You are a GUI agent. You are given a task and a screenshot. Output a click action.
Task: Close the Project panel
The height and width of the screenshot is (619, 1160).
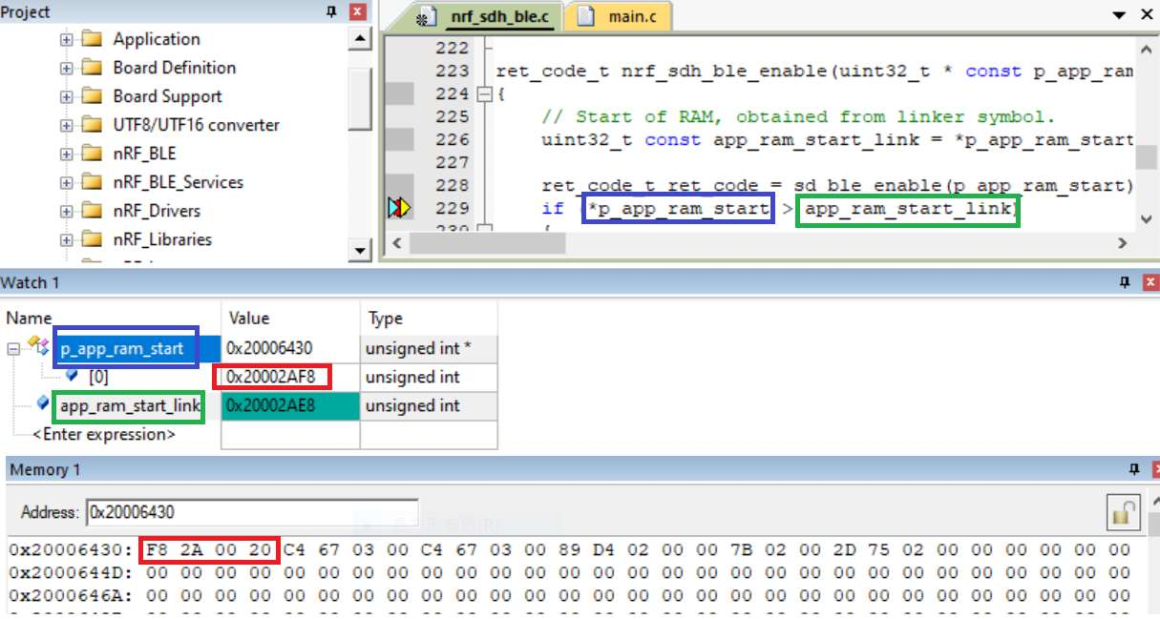click(358, 12)
